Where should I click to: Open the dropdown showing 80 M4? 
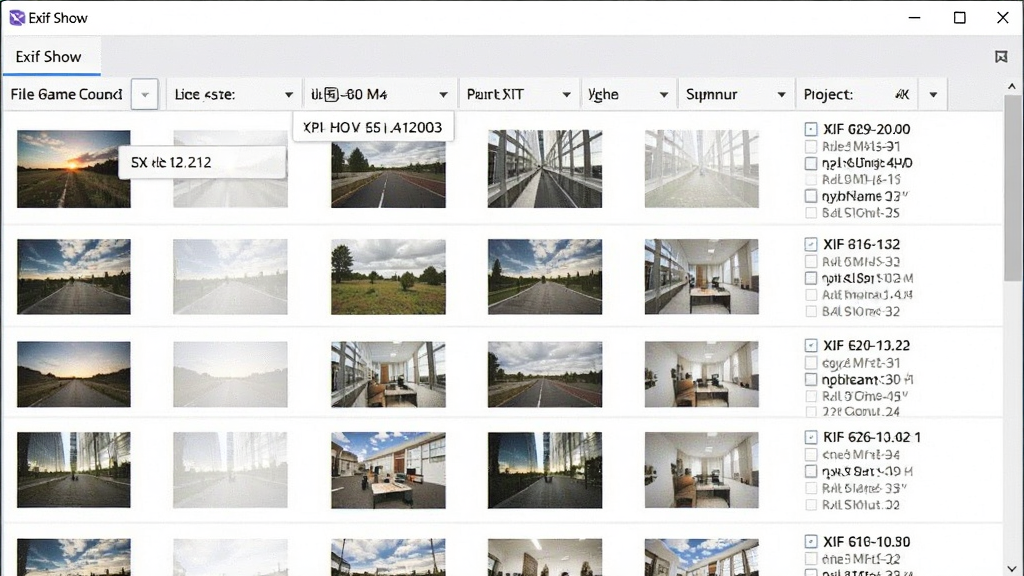click(x=443, y=95)
